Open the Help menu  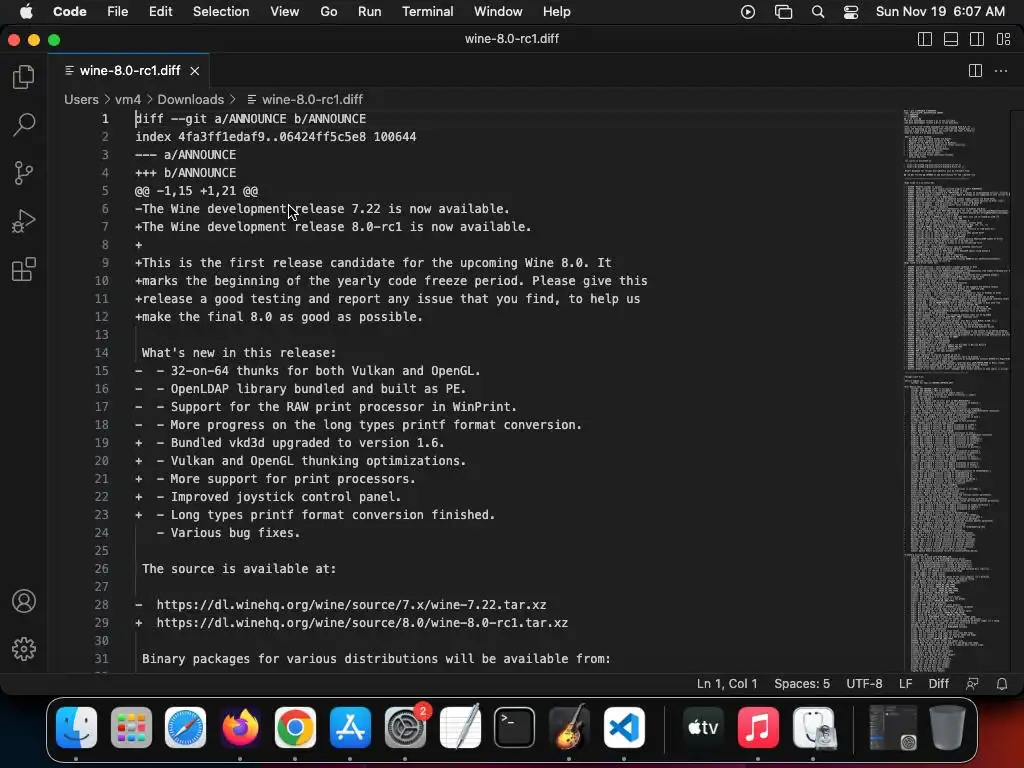click(556, 12)
